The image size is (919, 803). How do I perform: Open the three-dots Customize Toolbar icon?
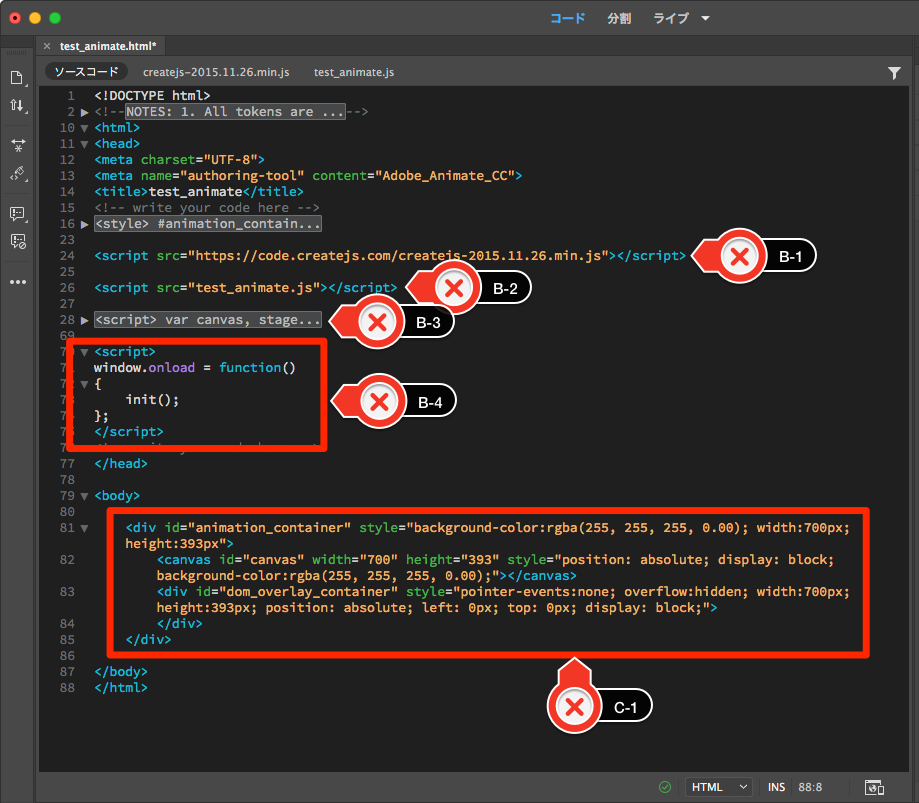[x=17, y=282]
